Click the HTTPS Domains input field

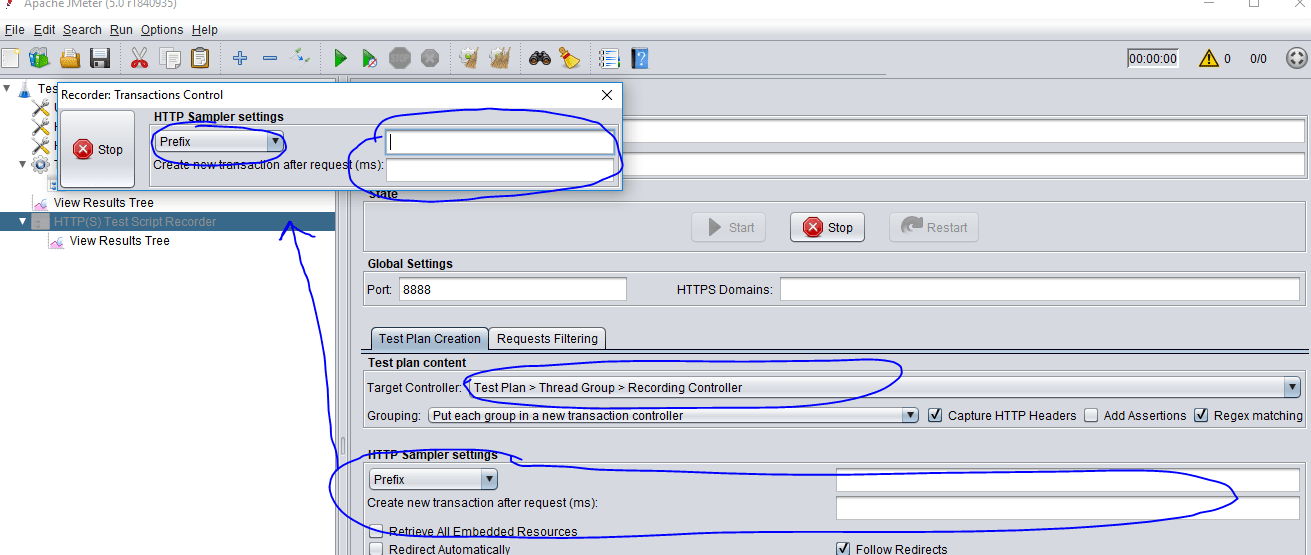1040,290
